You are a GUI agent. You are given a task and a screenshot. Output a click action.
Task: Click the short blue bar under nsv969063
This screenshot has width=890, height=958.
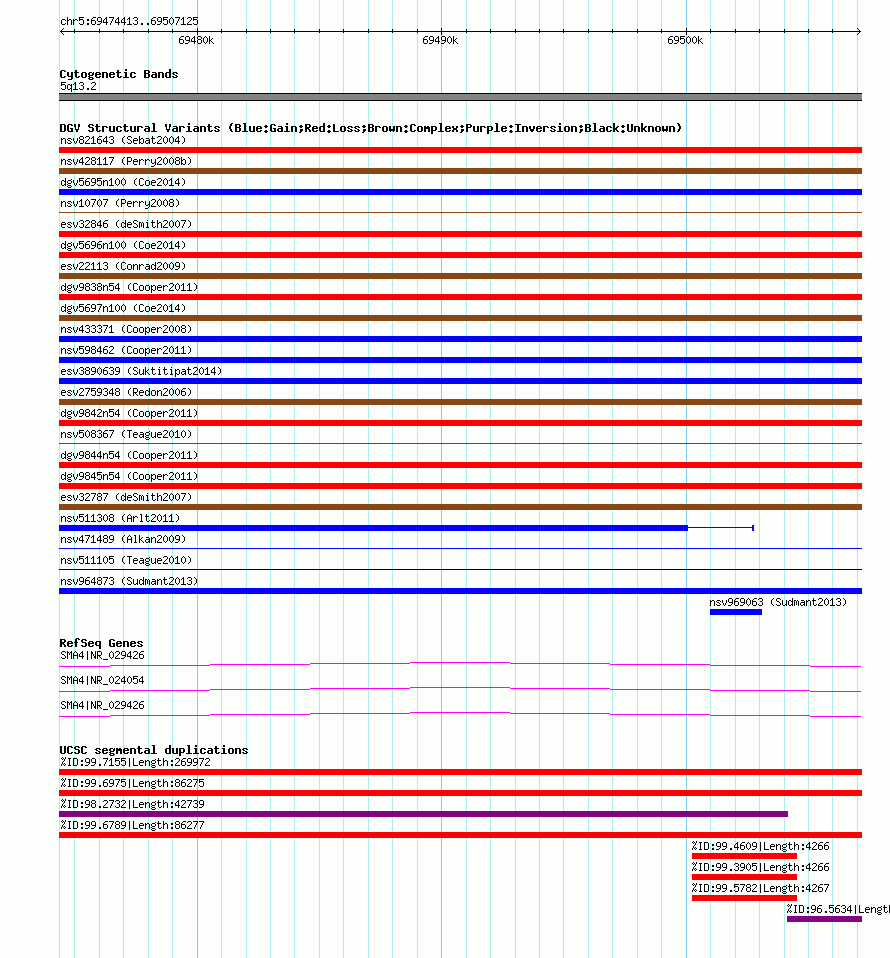coord(735,612)
